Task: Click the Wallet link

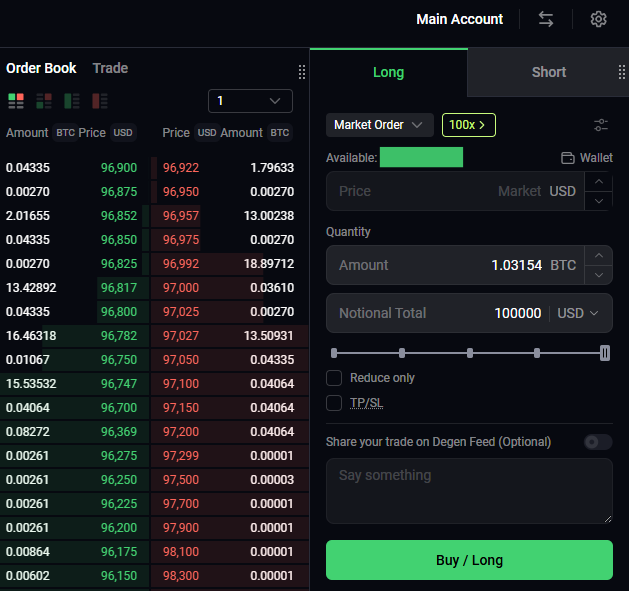Action: coord(596,158)
